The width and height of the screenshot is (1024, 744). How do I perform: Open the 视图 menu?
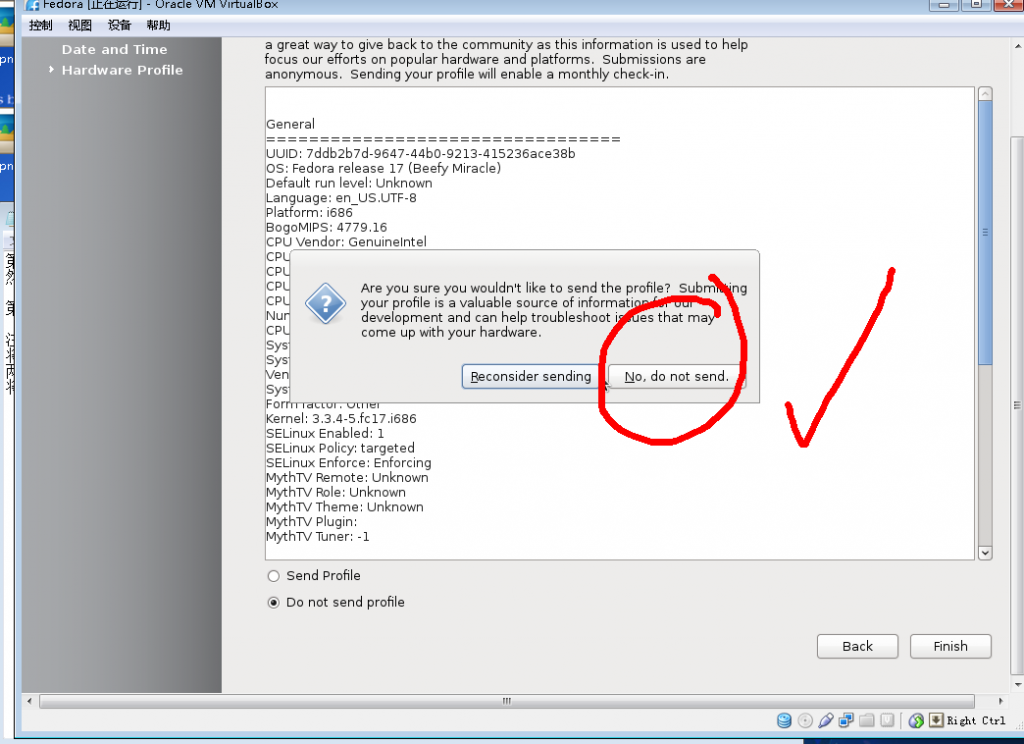tap(79, 25)
